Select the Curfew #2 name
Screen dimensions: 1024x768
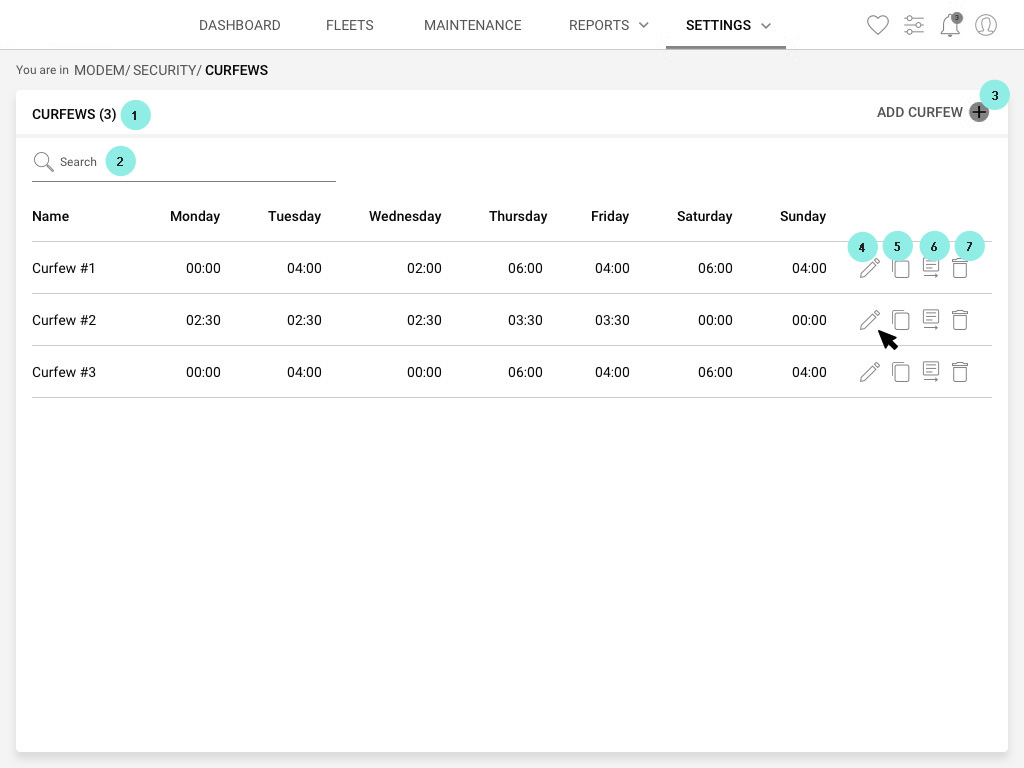click(63, 320)
